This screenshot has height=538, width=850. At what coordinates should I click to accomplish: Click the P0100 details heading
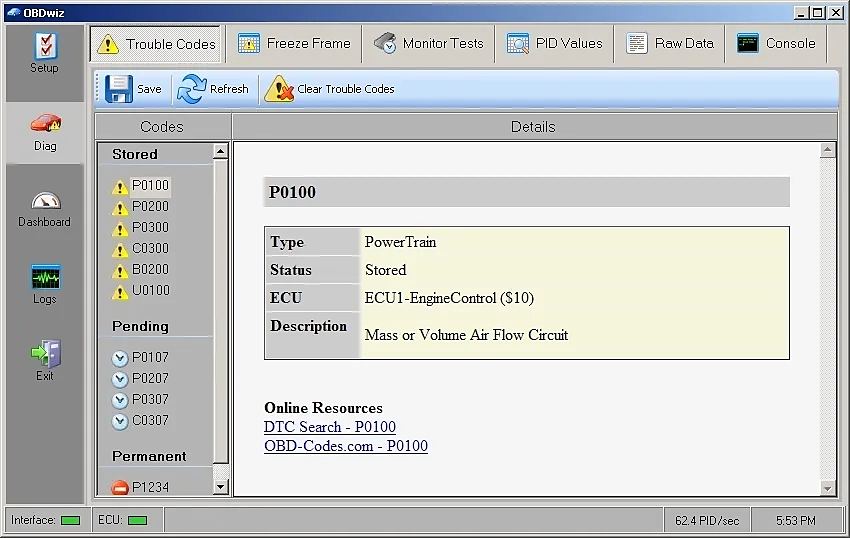[292, 192]
